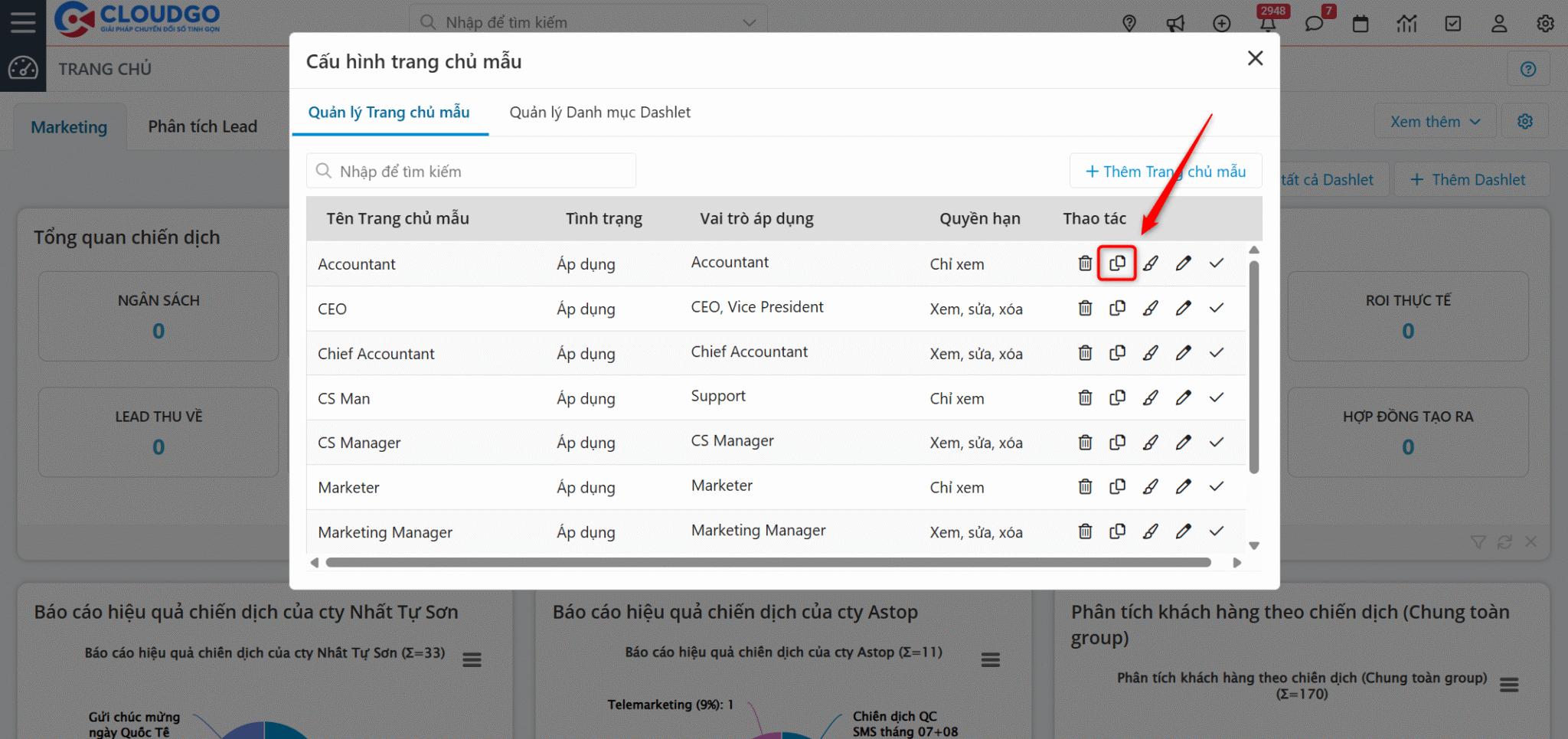Click the quick create plus icon
The height and width of the screenshot is (739, 1568).
click(1222, 24)
